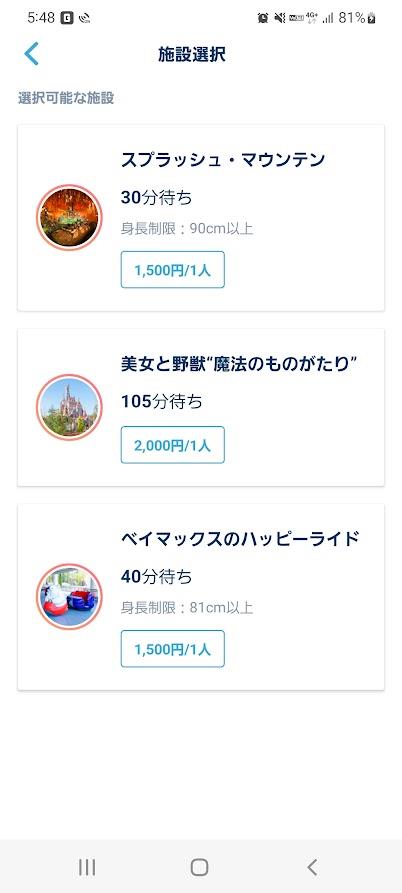Tap the 105分待ち wait time text
The image size is (402, 893).
point(162,402)
